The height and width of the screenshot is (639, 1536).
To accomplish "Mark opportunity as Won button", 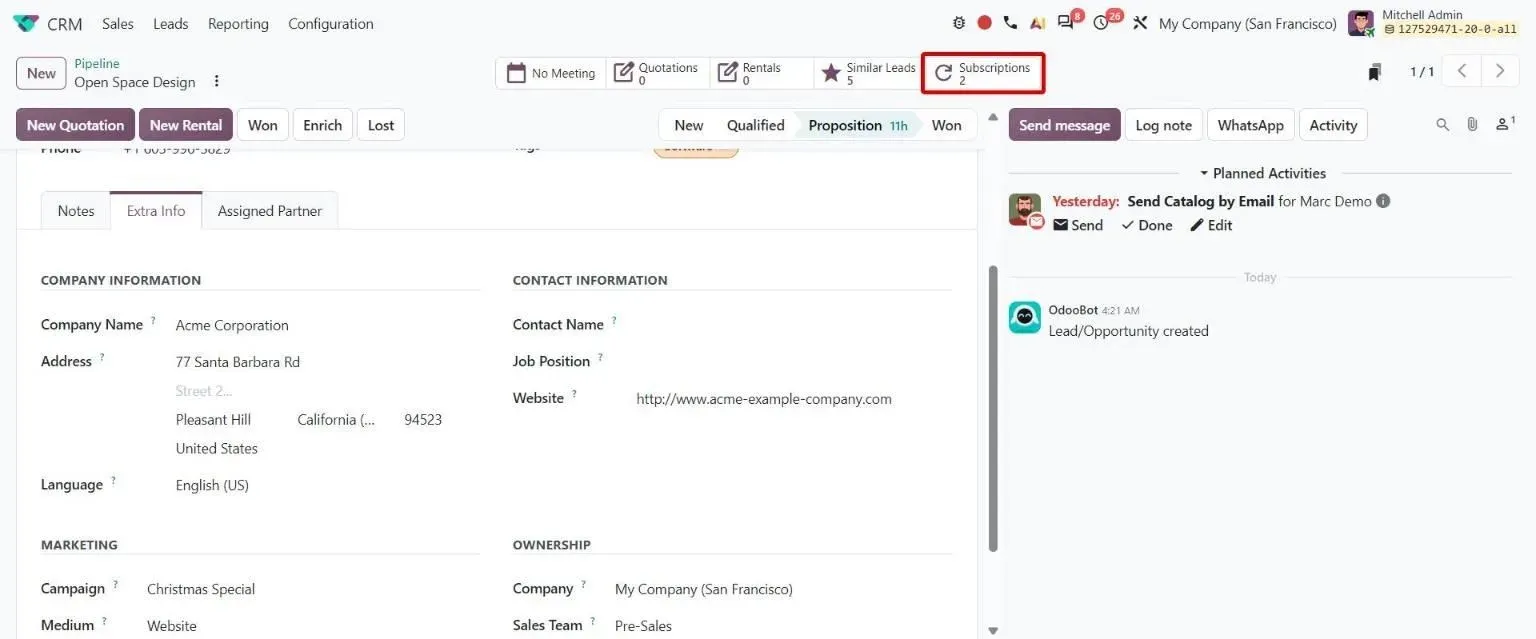I will [x=263, y=125].
